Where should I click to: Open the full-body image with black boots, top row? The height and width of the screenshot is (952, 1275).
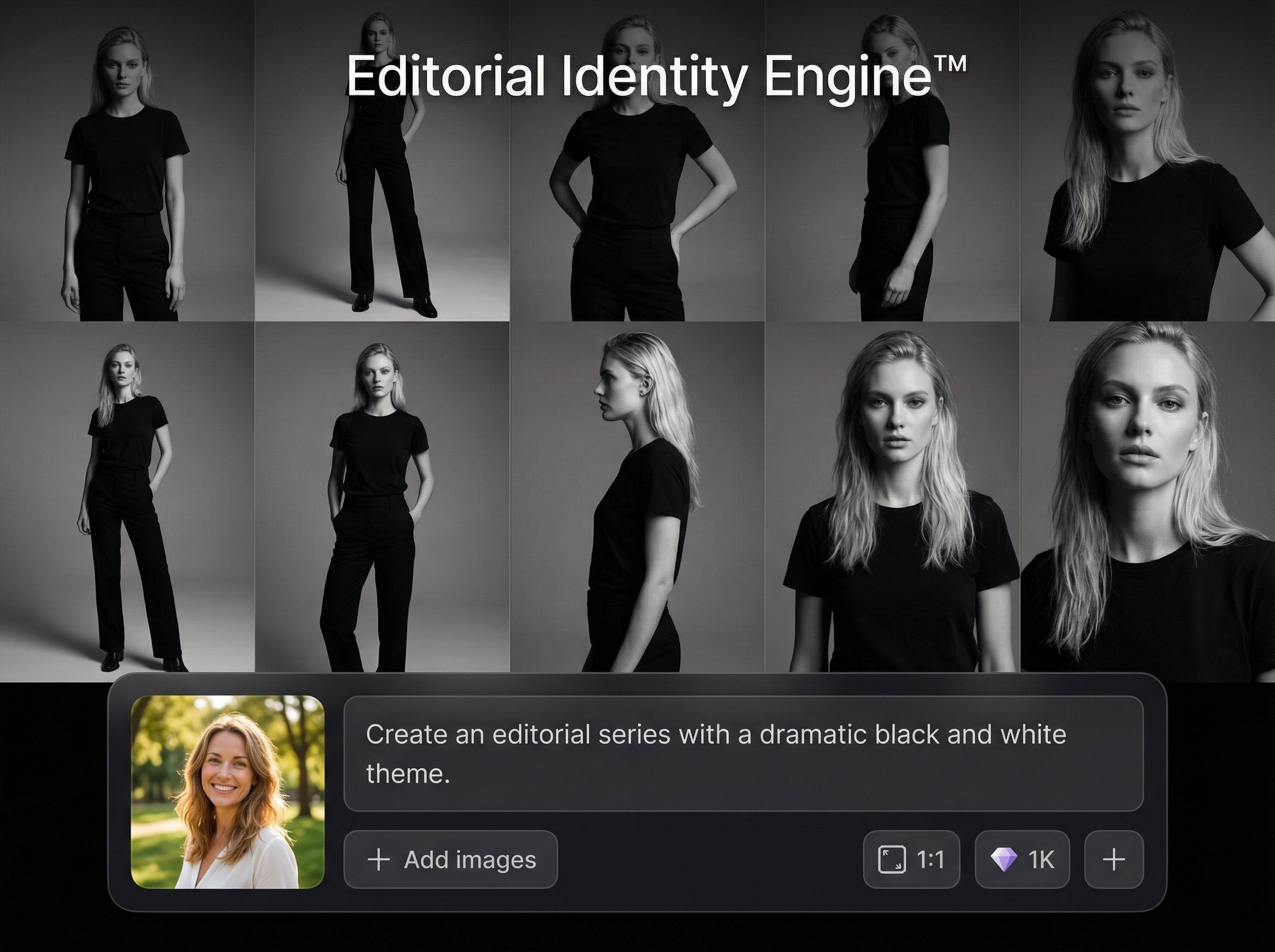(x=382, y=160)
